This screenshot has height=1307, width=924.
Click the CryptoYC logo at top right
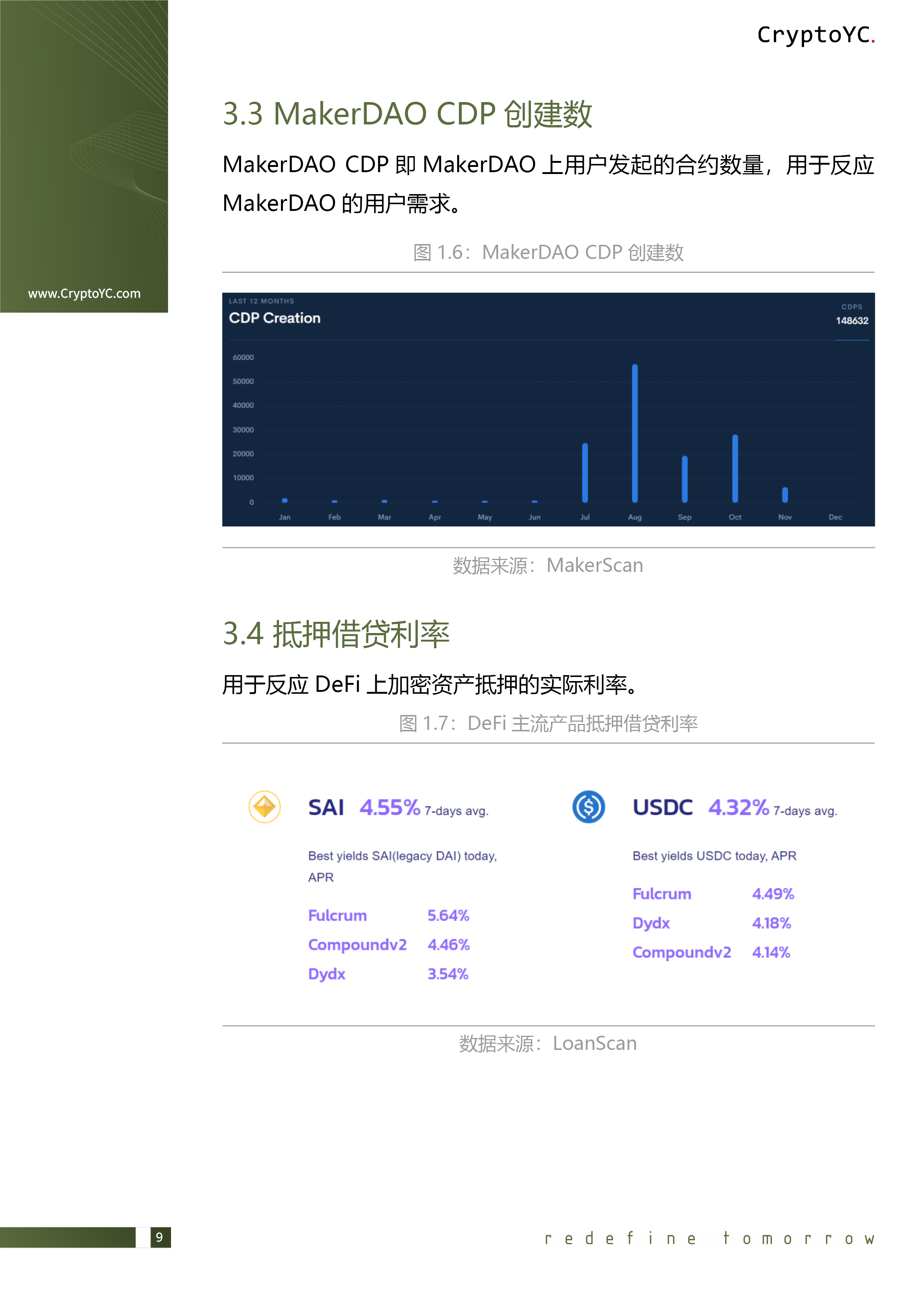[816, 35]
